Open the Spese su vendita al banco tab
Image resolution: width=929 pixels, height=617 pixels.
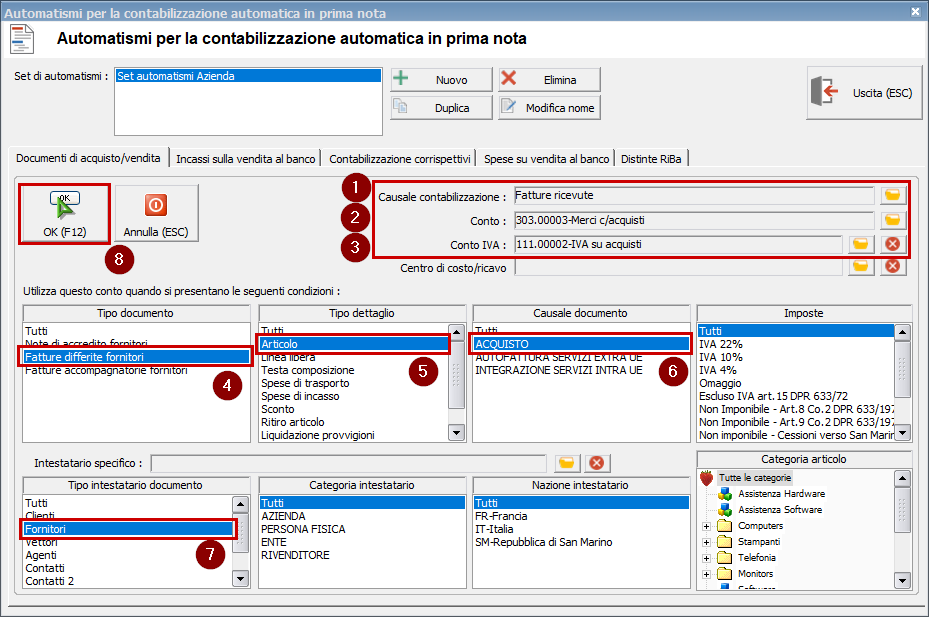(546, 159)
